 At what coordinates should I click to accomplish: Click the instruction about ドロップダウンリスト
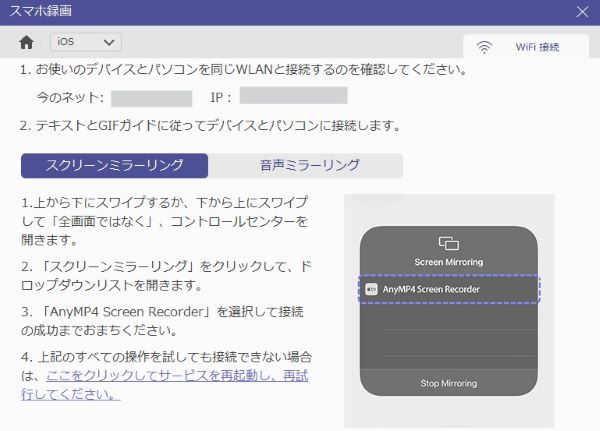click(x=166, y=276)
